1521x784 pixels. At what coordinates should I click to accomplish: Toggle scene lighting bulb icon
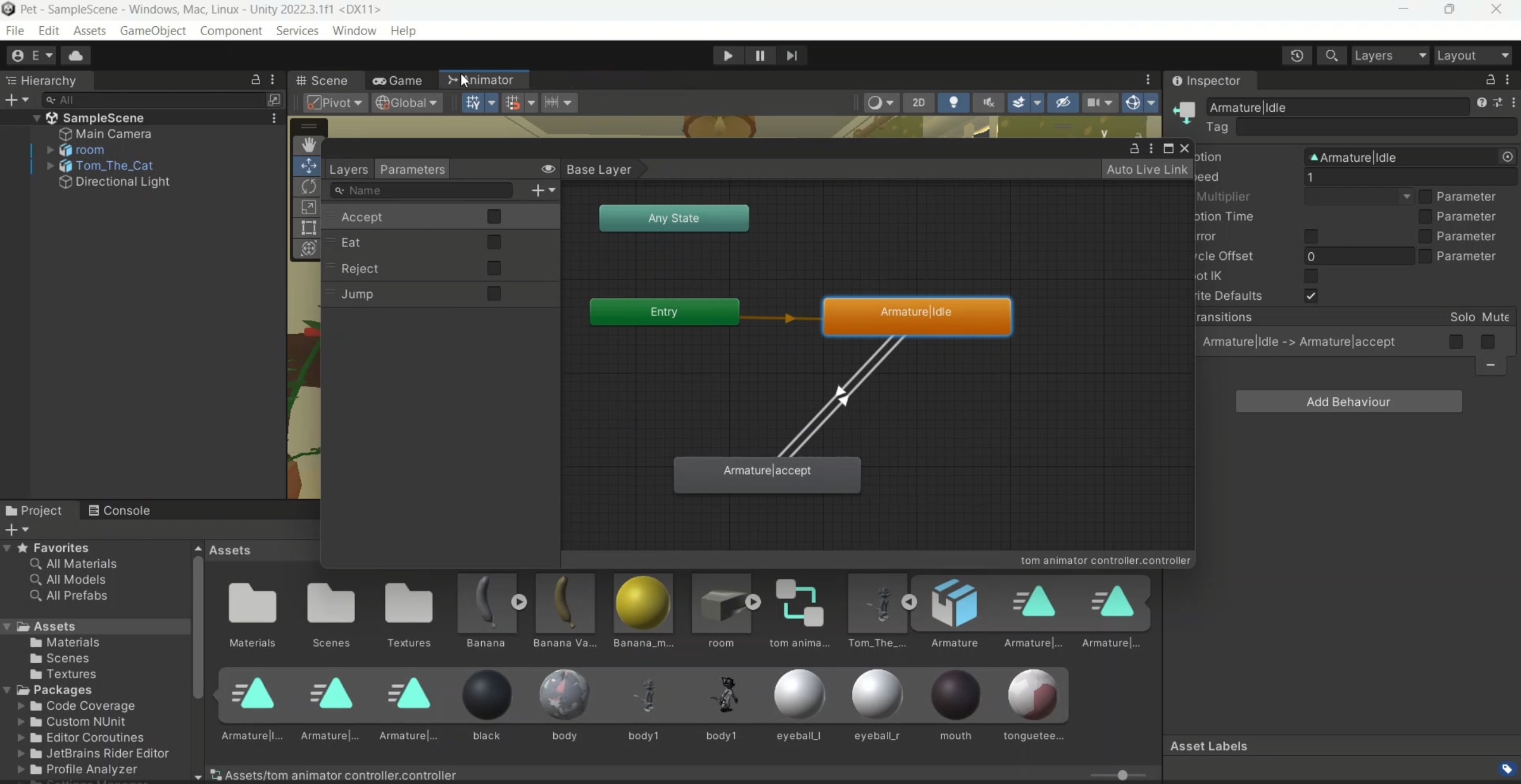point(953,102)
